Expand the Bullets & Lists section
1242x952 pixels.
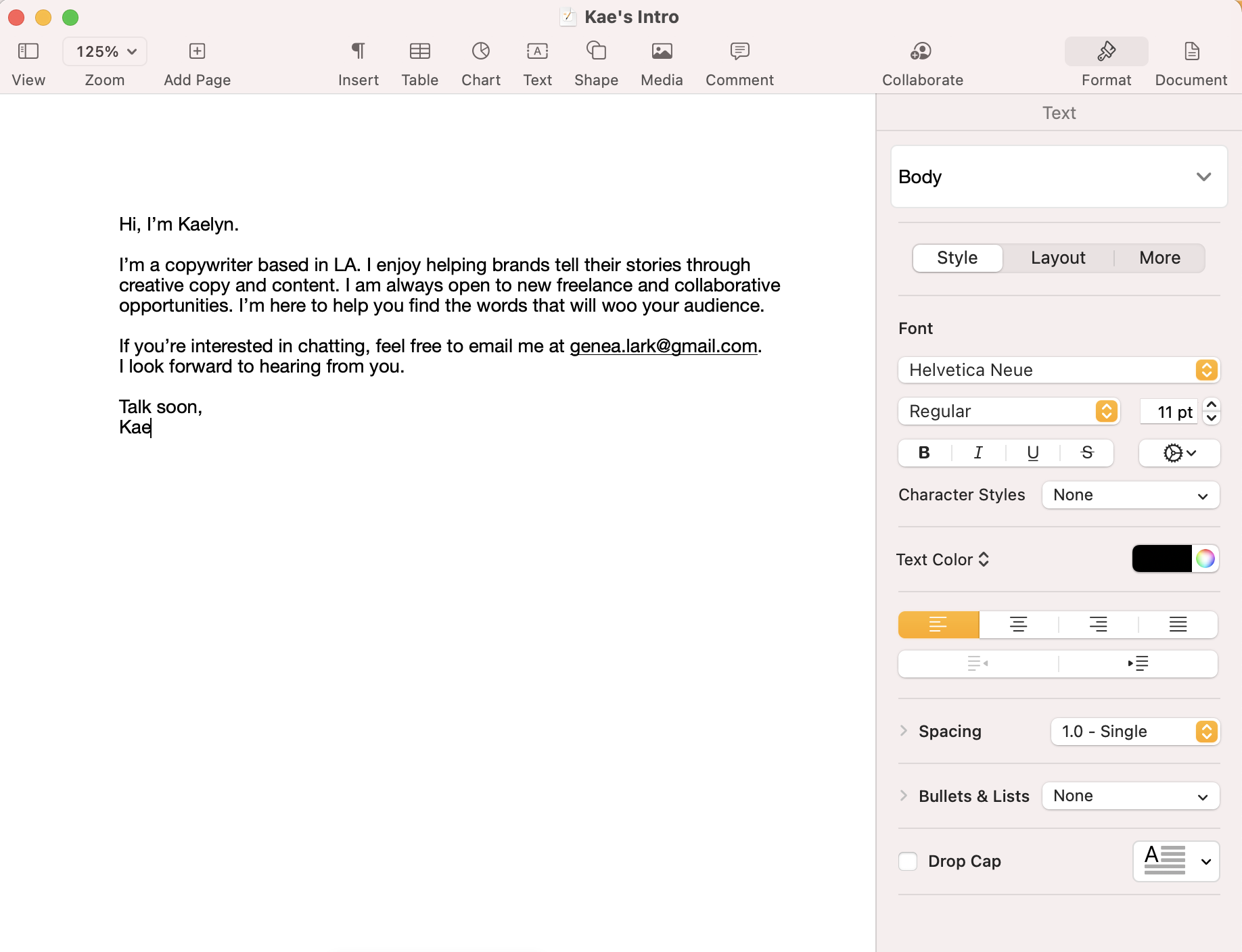pyautogui.click(x=904, y=796)
